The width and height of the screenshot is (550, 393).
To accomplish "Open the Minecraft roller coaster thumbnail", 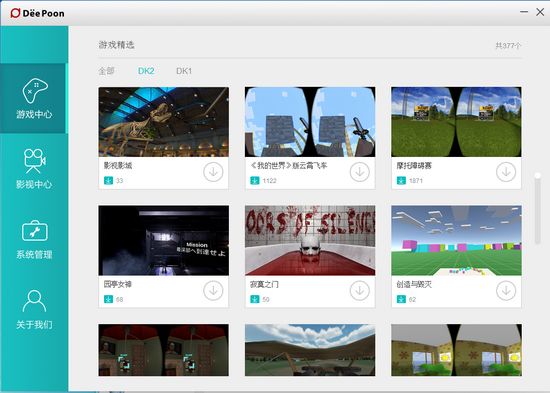I will [x=310, y=122].
